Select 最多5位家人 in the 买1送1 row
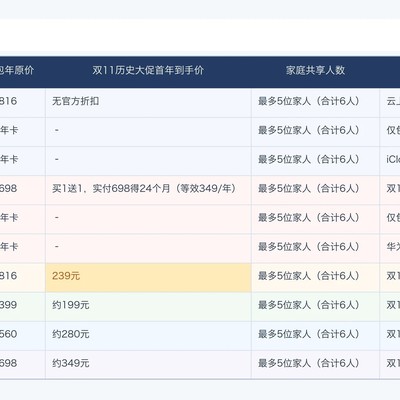Viewport: 400px width, 400px height. [x=315, y=189]
